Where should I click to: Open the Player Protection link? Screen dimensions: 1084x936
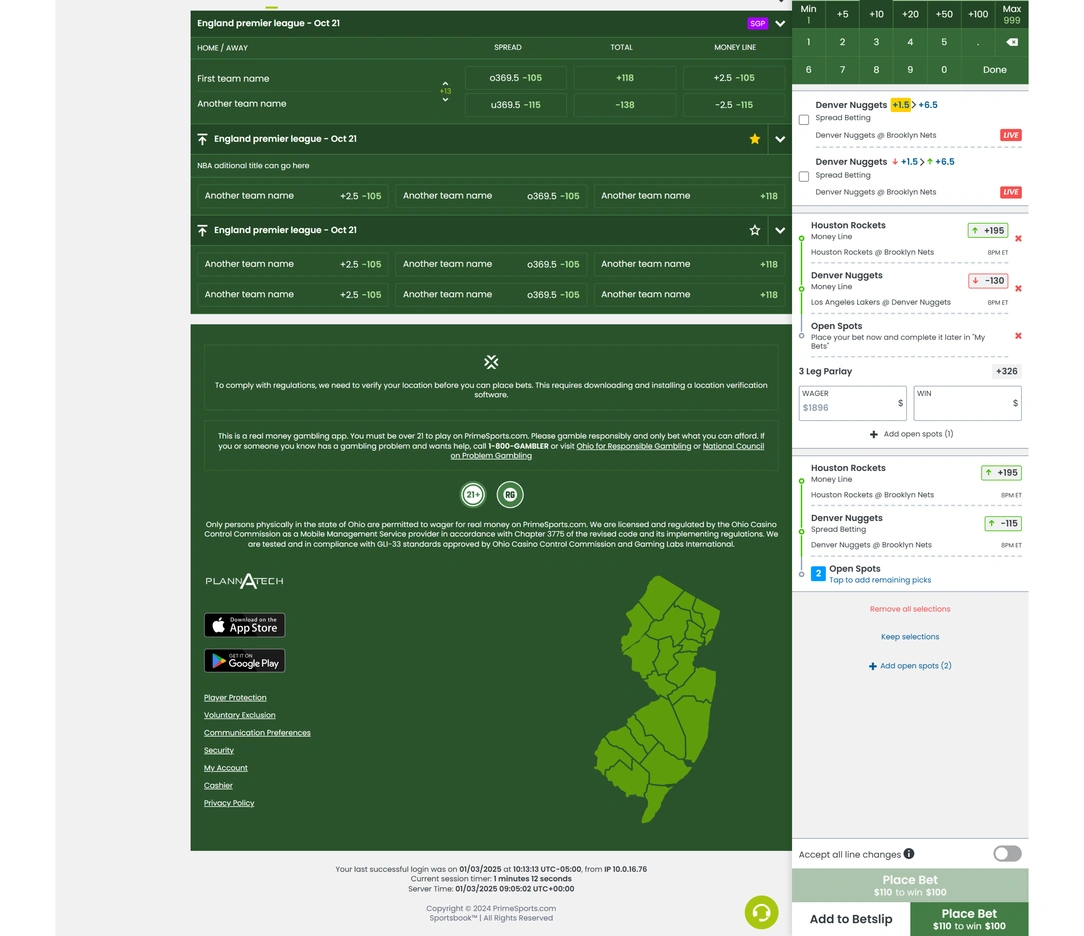click(x=235, y=698)
